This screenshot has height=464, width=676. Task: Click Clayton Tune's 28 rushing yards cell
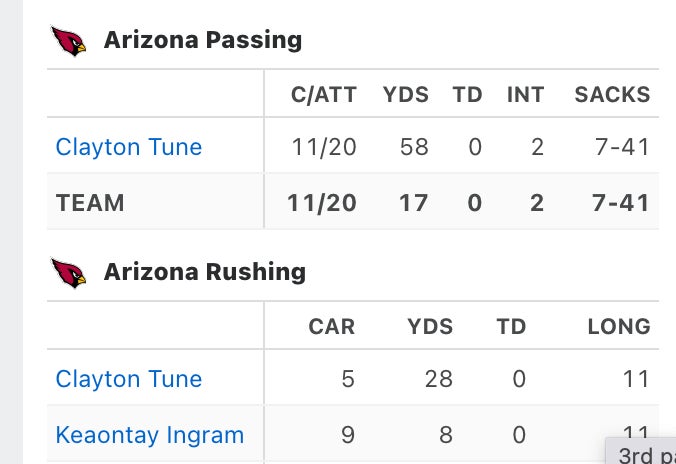[x=438, y=379]
